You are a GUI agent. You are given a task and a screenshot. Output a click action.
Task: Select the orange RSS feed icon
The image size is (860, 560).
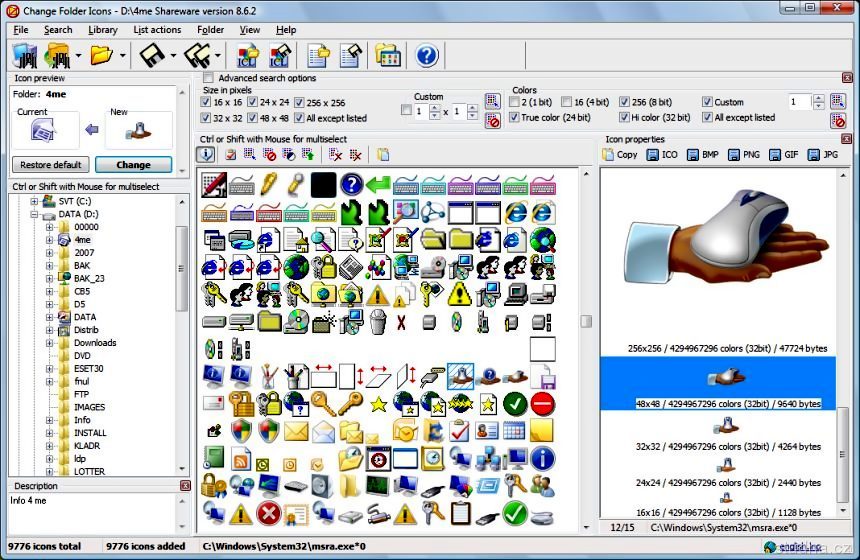pos(241,460)
